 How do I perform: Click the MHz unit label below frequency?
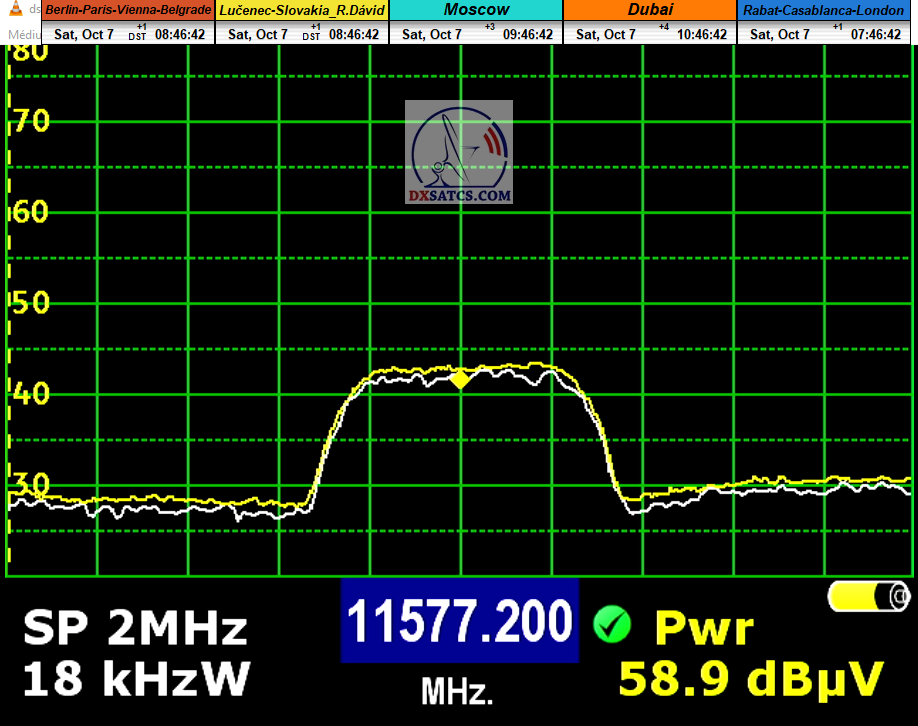tap(457, 690)
